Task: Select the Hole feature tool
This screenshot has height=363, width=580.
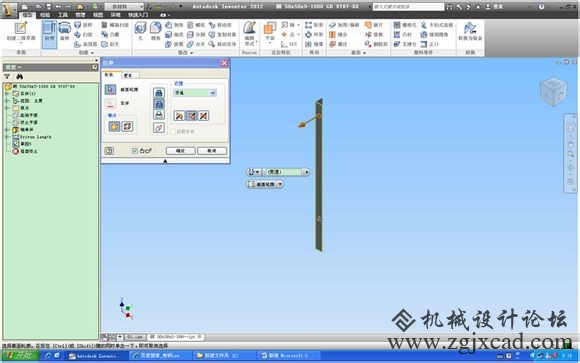Action: pyautogui.click(x=140, y=31)
